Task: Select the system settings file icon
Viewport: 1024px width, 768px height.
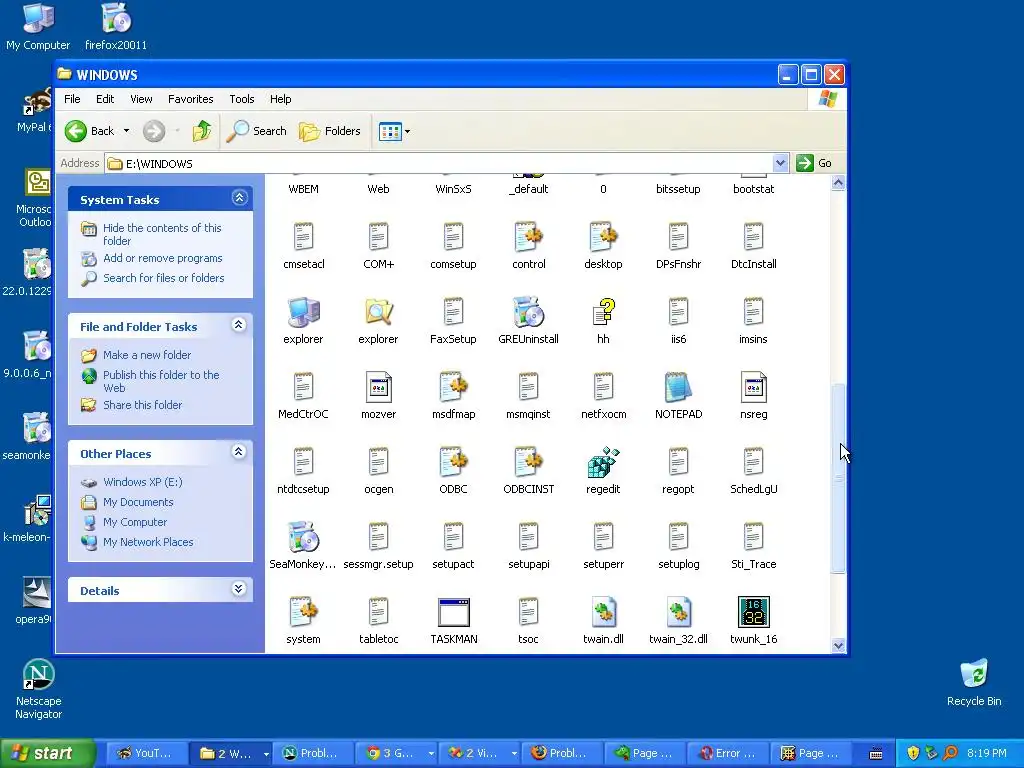Action: (303, 613)
